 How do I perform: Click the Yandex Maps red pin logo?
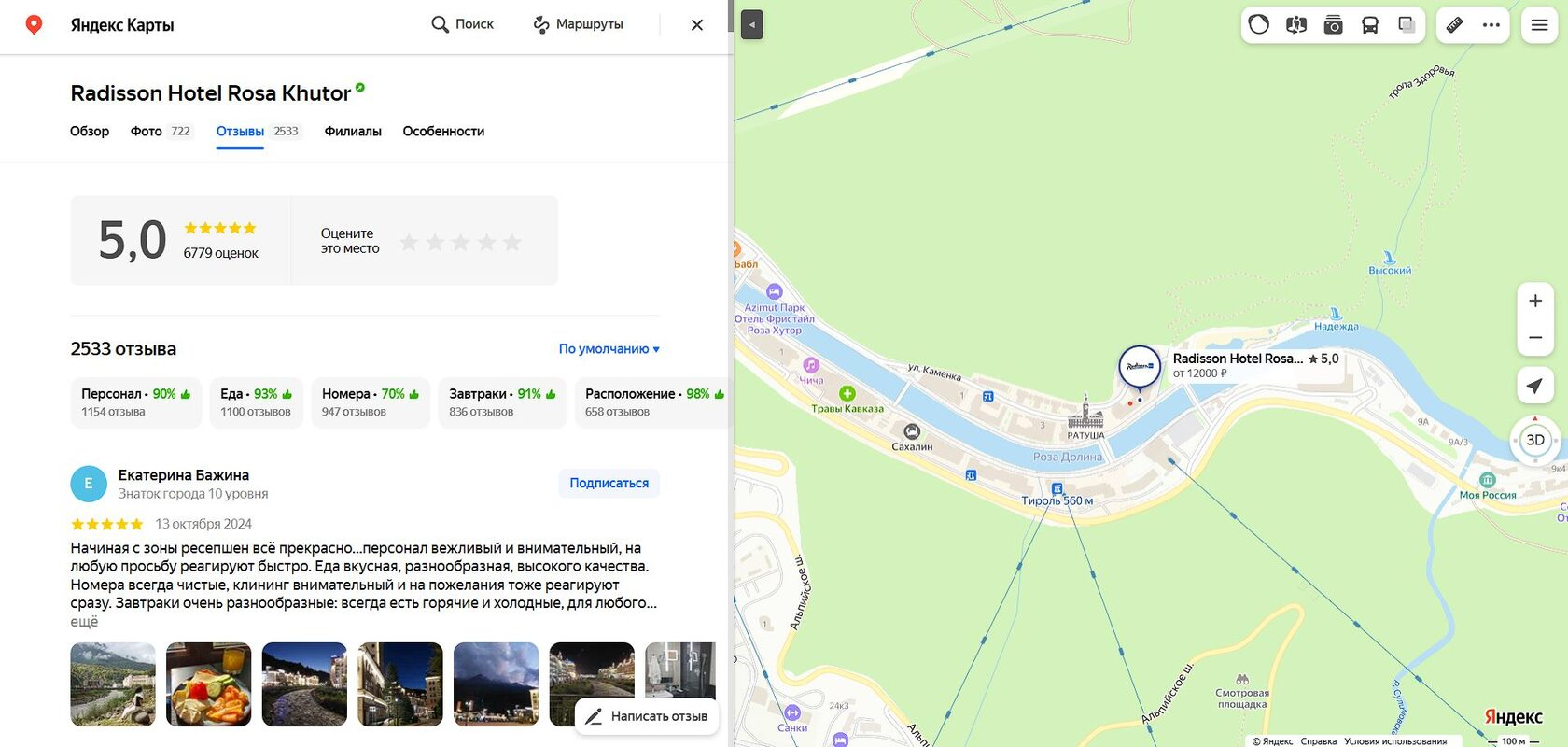click(x=34, y=24)
